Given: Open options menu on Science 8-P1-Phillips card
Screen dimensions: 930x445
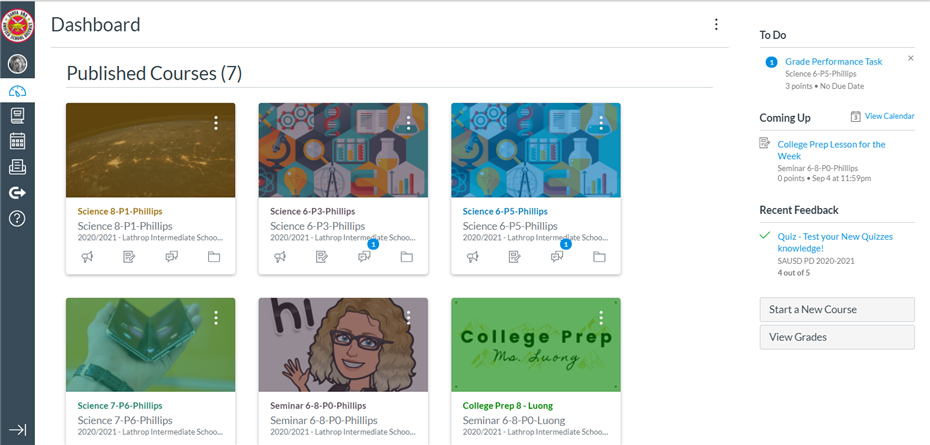Looking at the screenshot, I should pyautogui.click(x=216, y=123).
